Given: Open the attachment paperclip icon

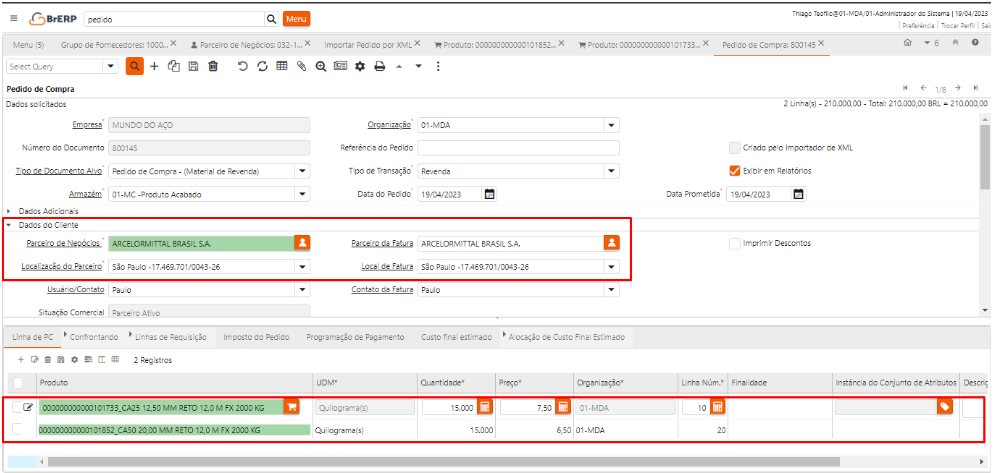Looking at the screenshot, I should coord(302,66).
